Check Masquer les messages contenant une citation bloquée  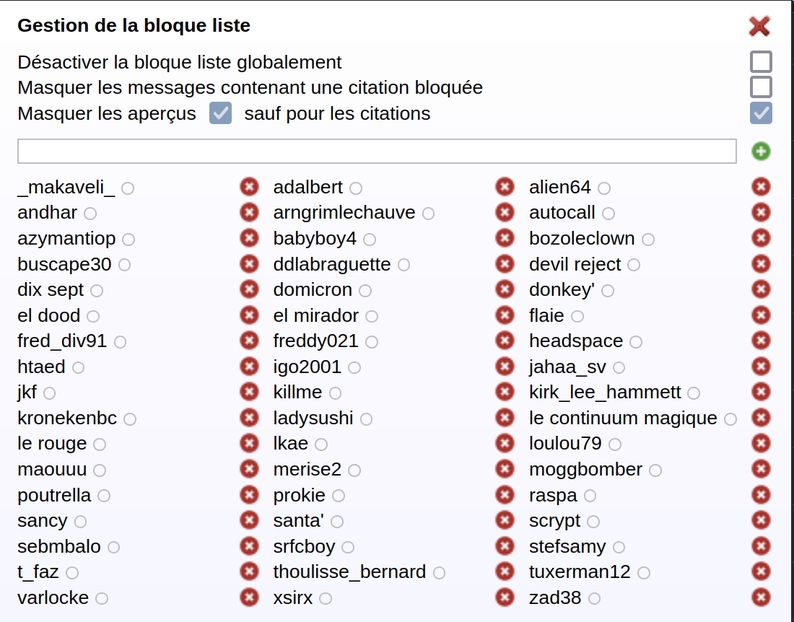pos(761,87)
